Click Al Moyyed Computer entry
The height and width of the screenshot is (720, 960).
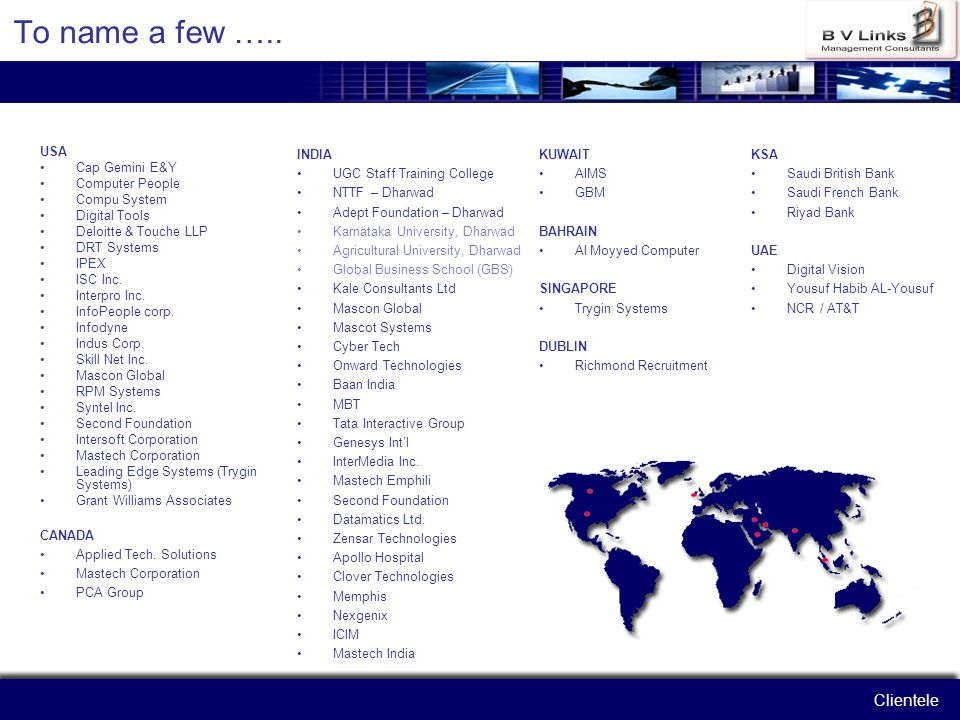click(x=637, y=250)
